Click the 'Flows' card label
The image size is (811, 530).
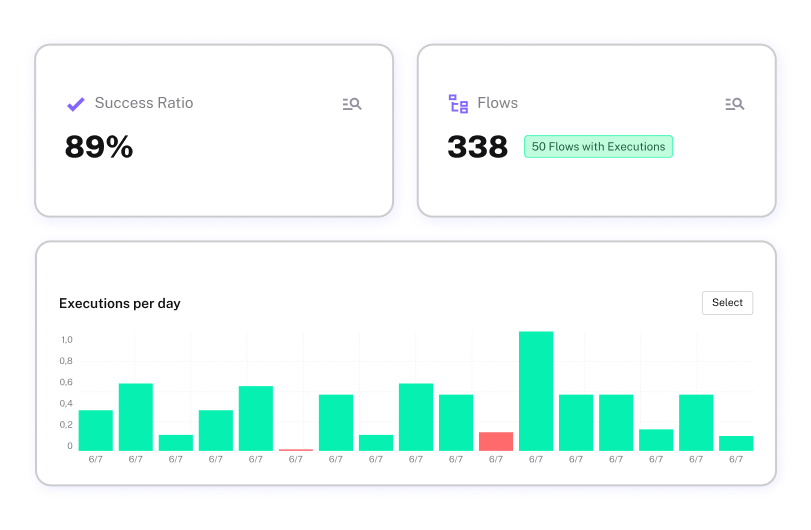pos(497,103)
